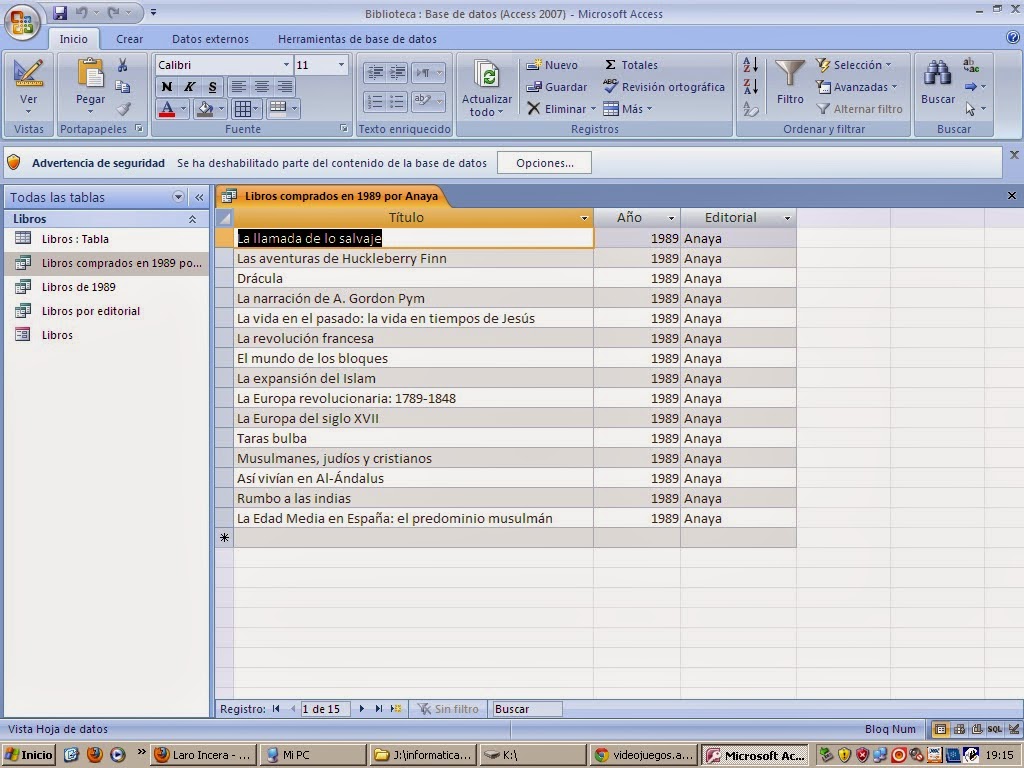This screenshot has height=768, width=1024.
Task: Close the security warning bar
Action: pos(1014,155)
